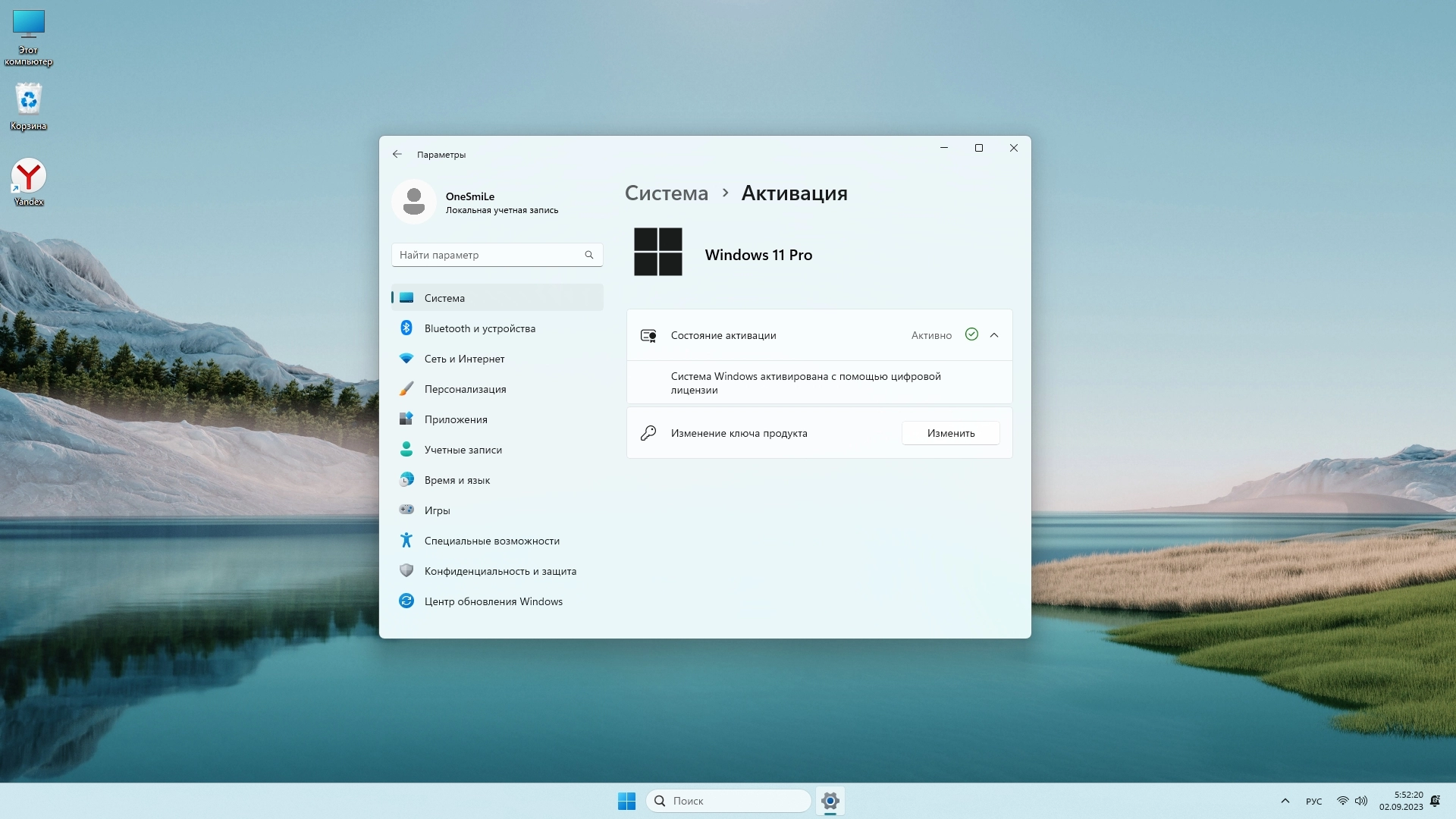The width and height of the screenshot is (1456, 819).
Task: Show hidden tray icons chevron
Action: pos(1285,801)
